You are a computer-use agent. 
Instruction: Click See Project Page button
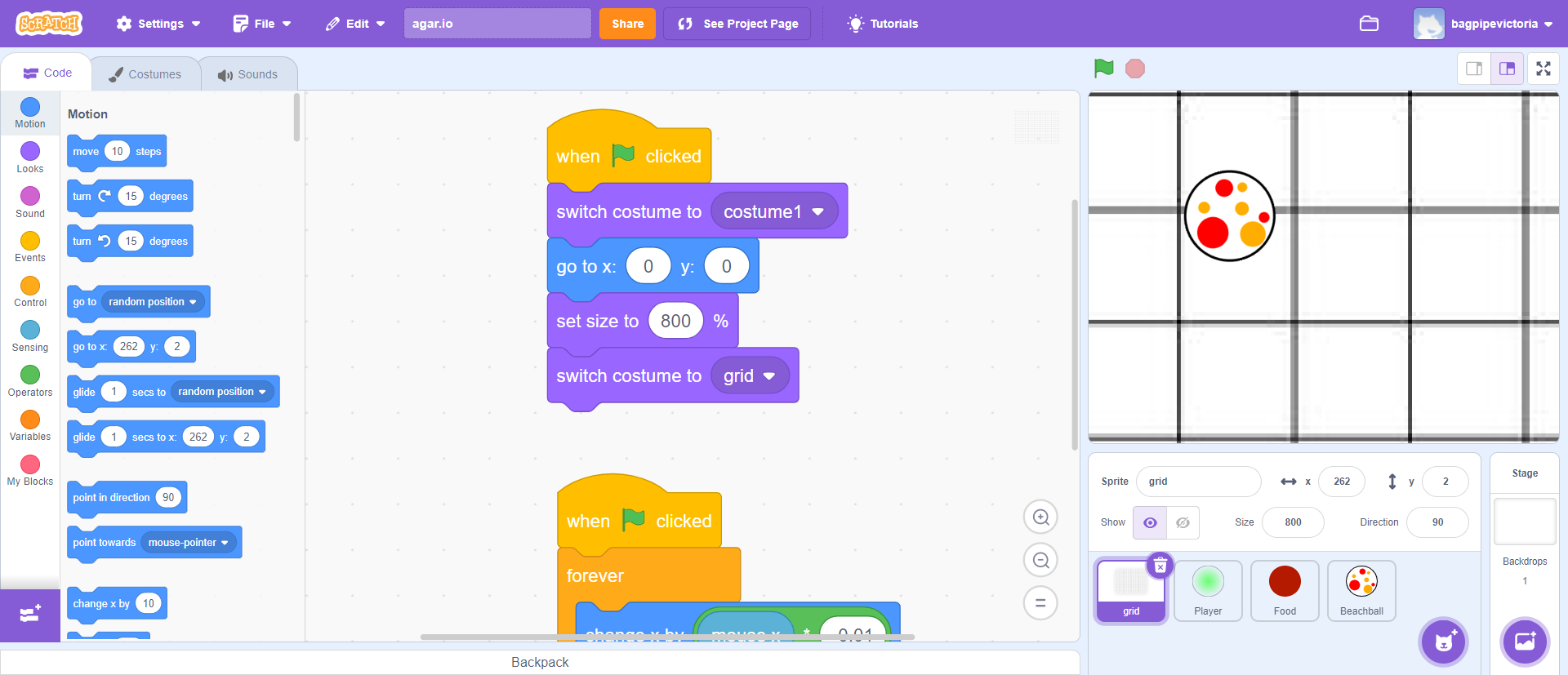(x=737, y=24)
